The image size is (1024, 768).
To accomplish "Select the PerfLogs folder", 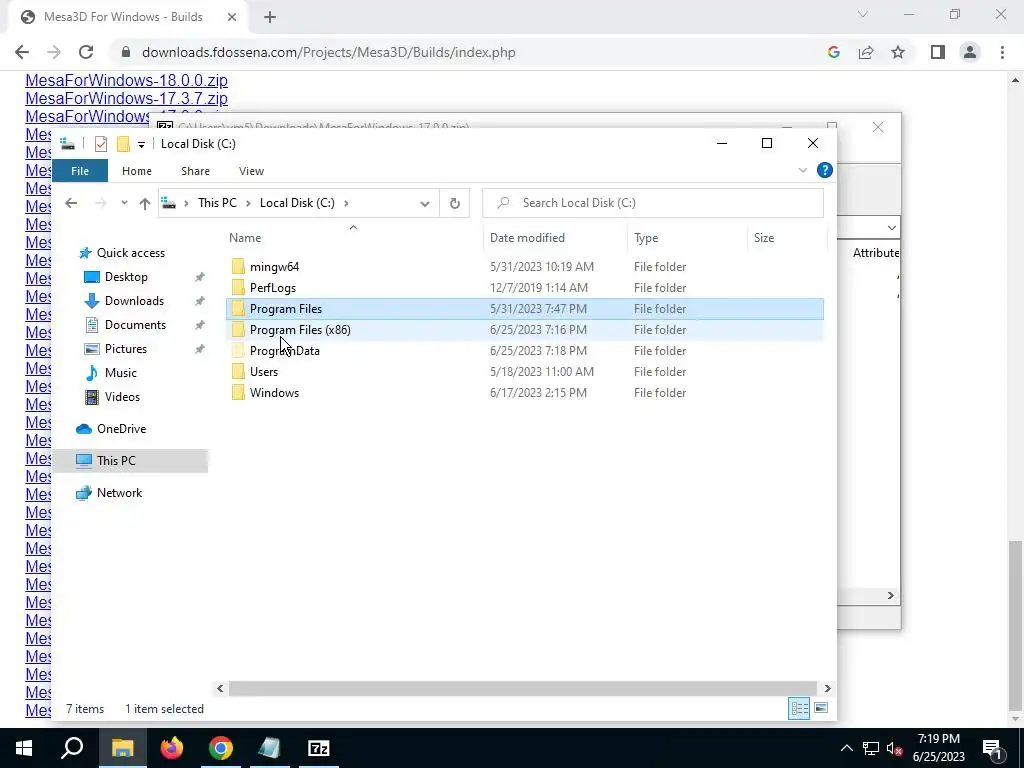I will click(x=272, y=288).
